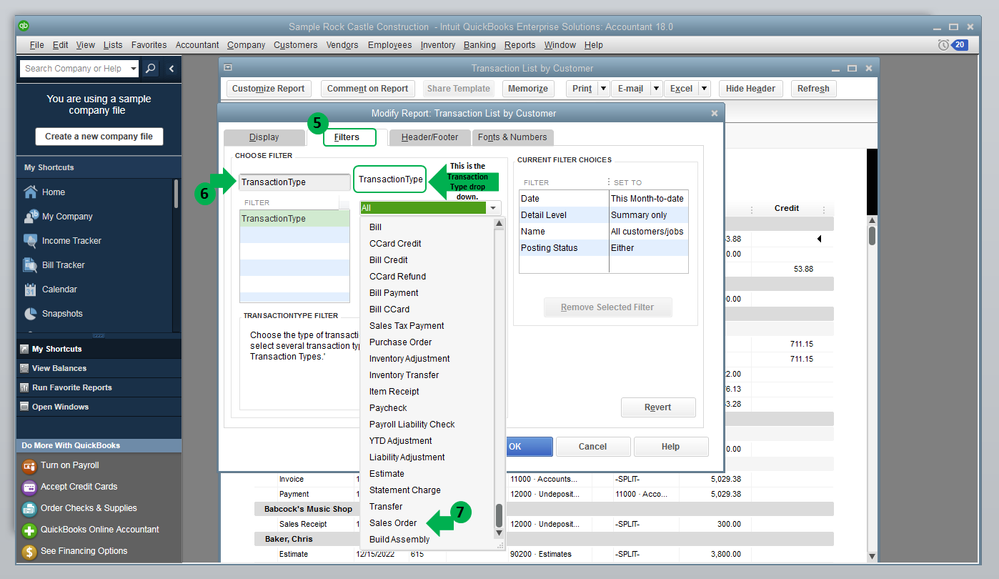Open the Print dropdown arrow
Screen dimensions: 999x579
tap(603, 89)
